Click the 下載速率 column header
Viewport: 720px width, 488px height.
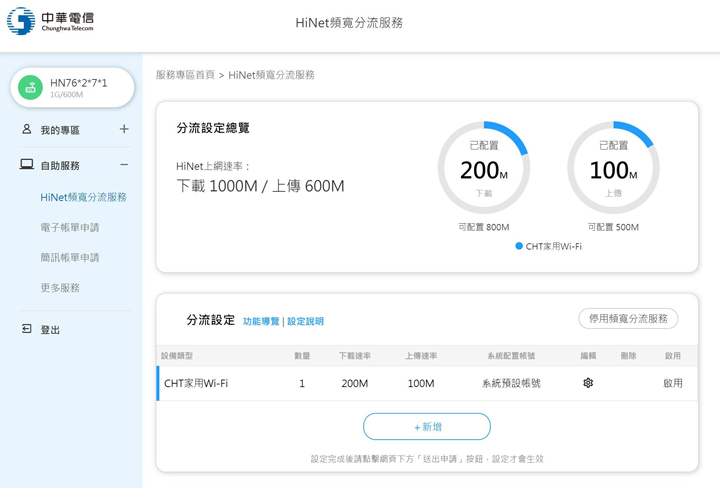[x=354, y=356]
